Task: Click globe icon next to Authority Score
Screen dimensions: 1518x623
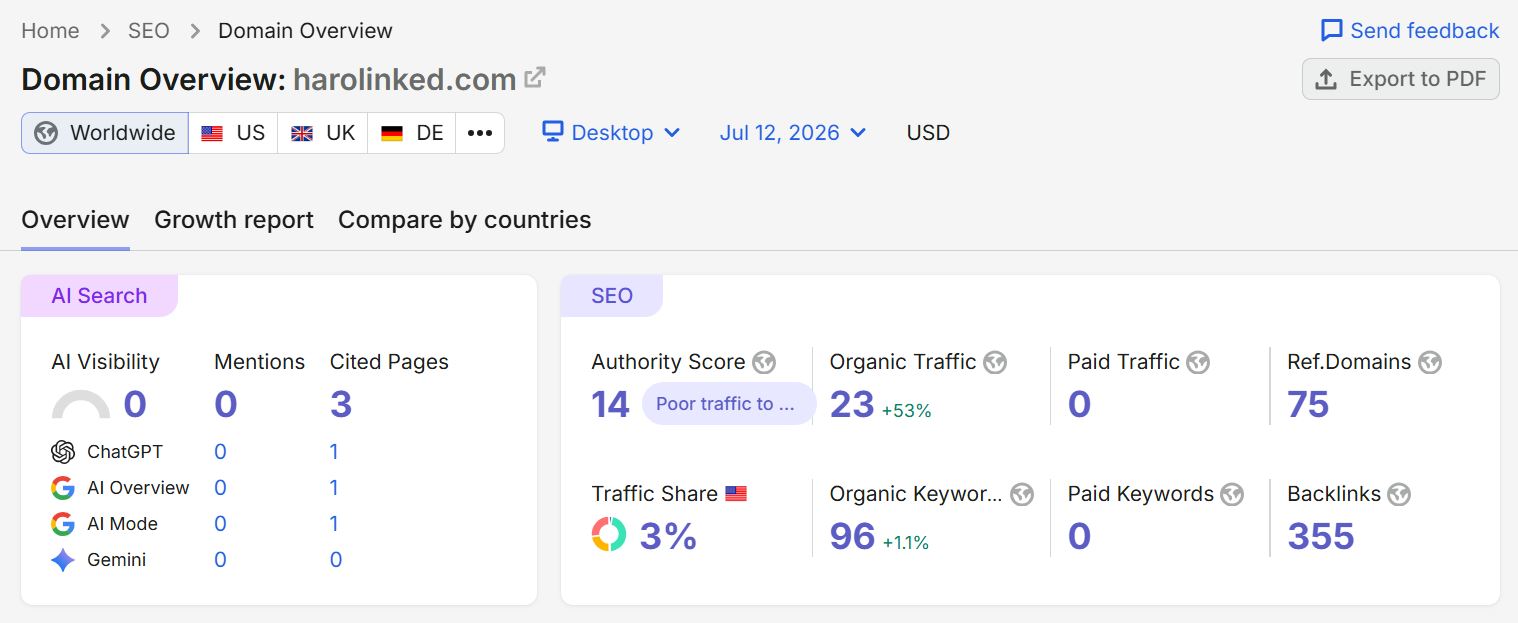Action: (x=764, y=362)
